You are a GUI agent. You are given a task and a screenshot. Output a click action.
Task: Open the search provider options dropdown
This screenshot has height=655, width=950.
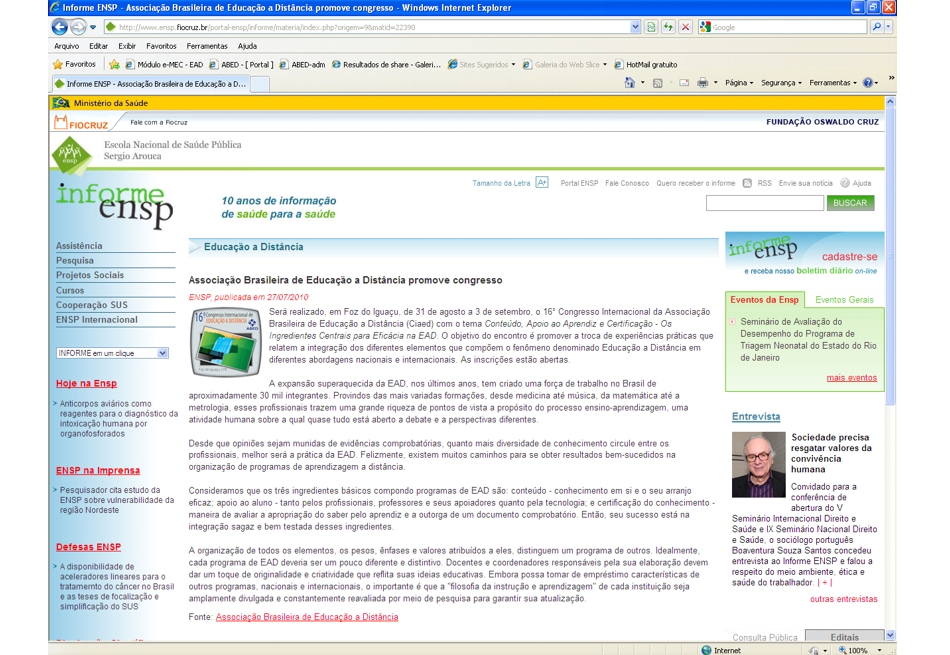click(888, 27)
